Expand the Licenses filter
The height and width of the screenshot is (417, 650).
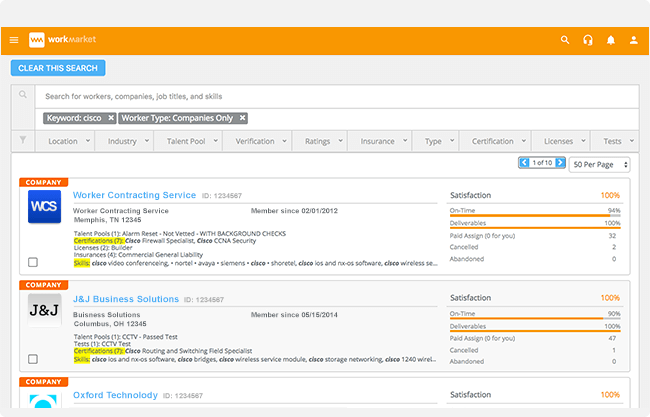[561, 141]
